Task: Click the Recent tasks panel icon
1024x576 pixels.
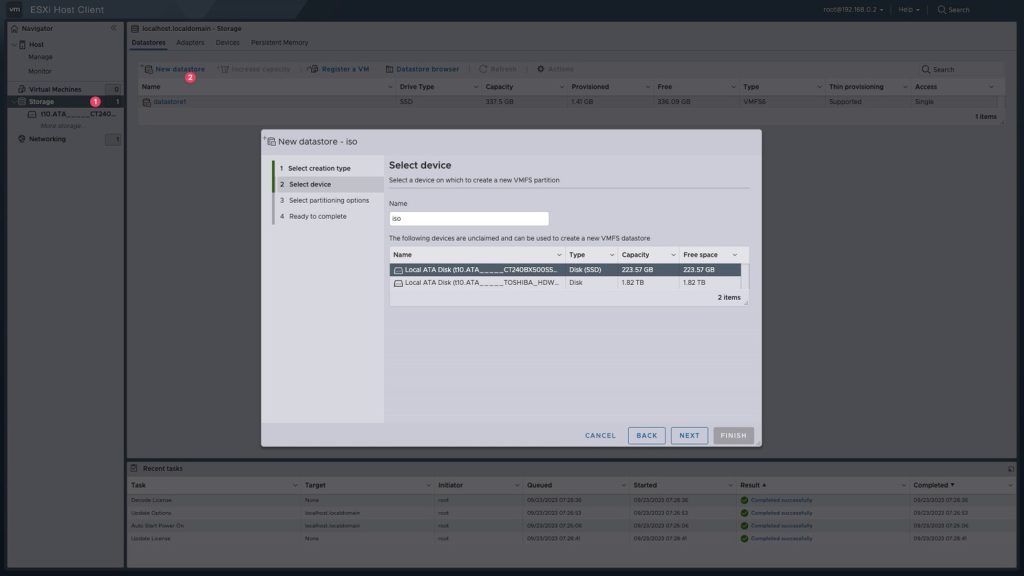Action: pos(134,468)
